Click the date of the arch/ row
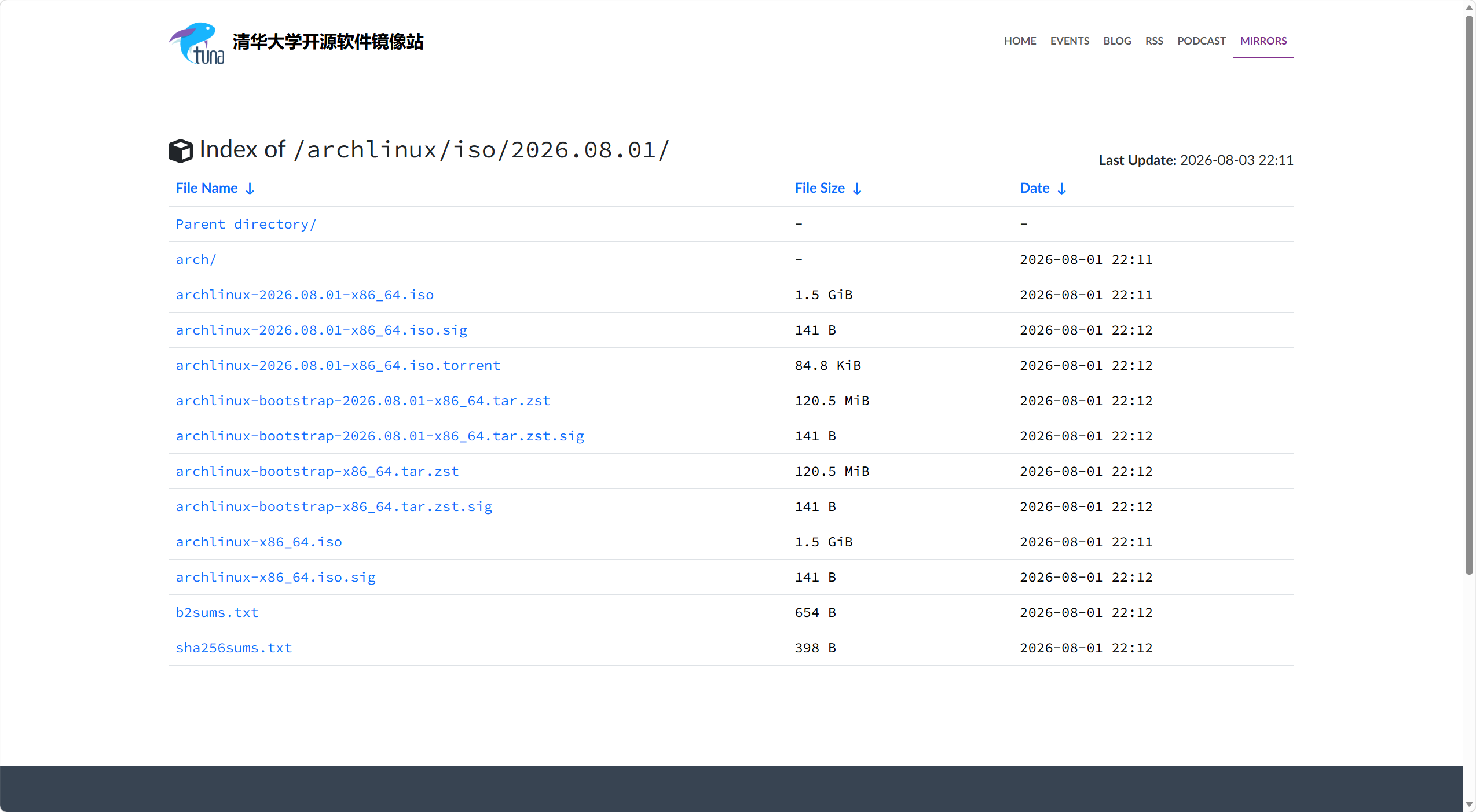Image resolution: width=1476 pixels, height=812 pixels. (x=1086, y=259)
